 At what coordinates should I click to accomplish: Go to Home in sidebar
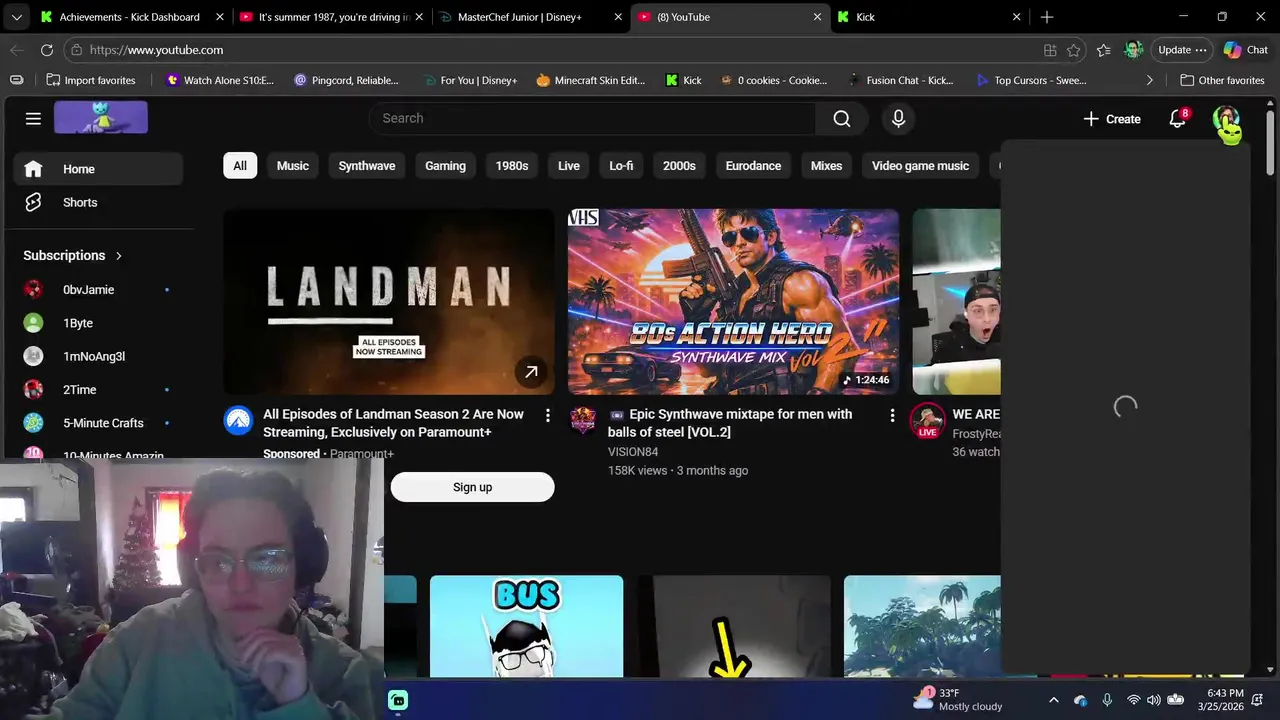[x=98, y=169]
